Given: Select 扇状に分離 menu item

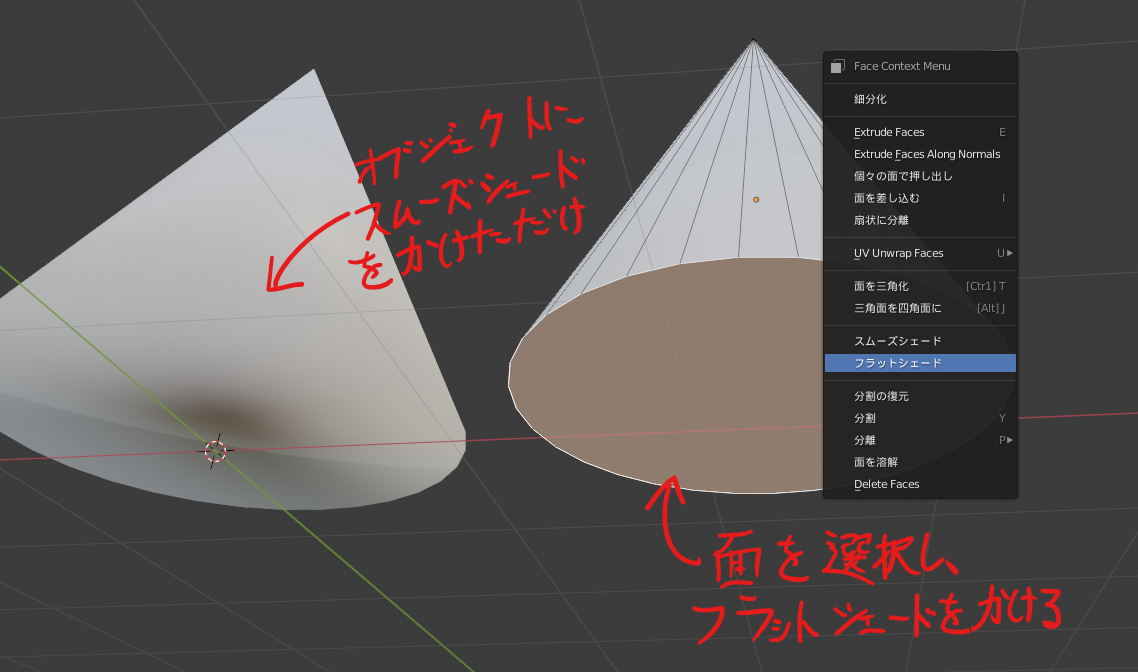Looking at the screenshot, I should (x=920, y=220).
